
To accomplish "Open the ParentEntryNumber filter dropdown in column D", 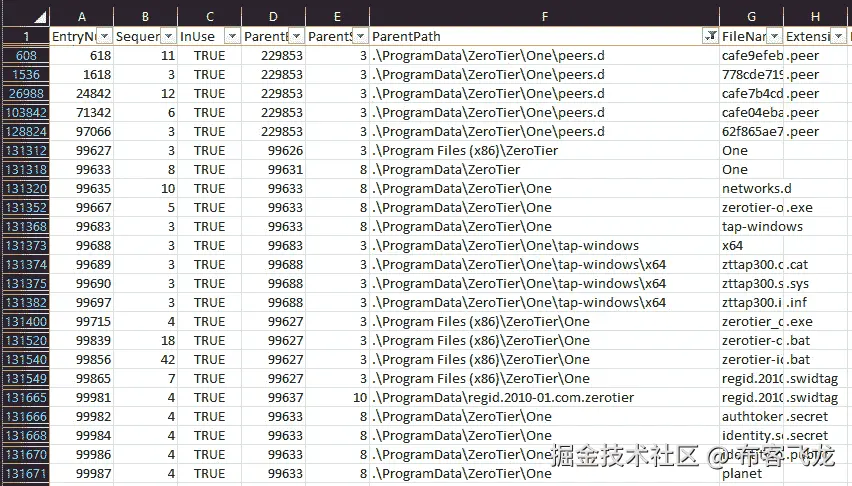I will click(x=296, y=36).
